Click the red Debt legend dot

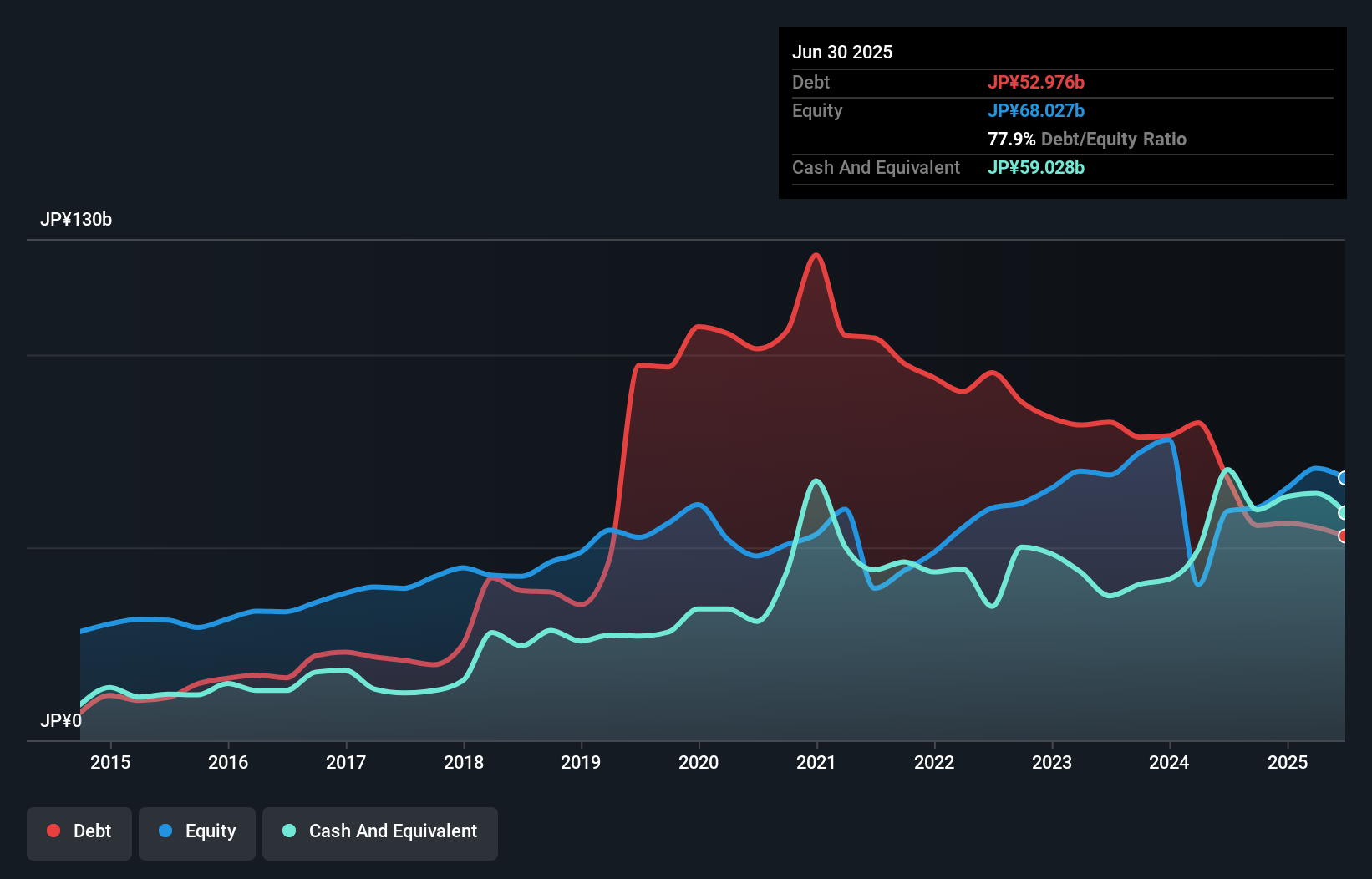point(52,831)
